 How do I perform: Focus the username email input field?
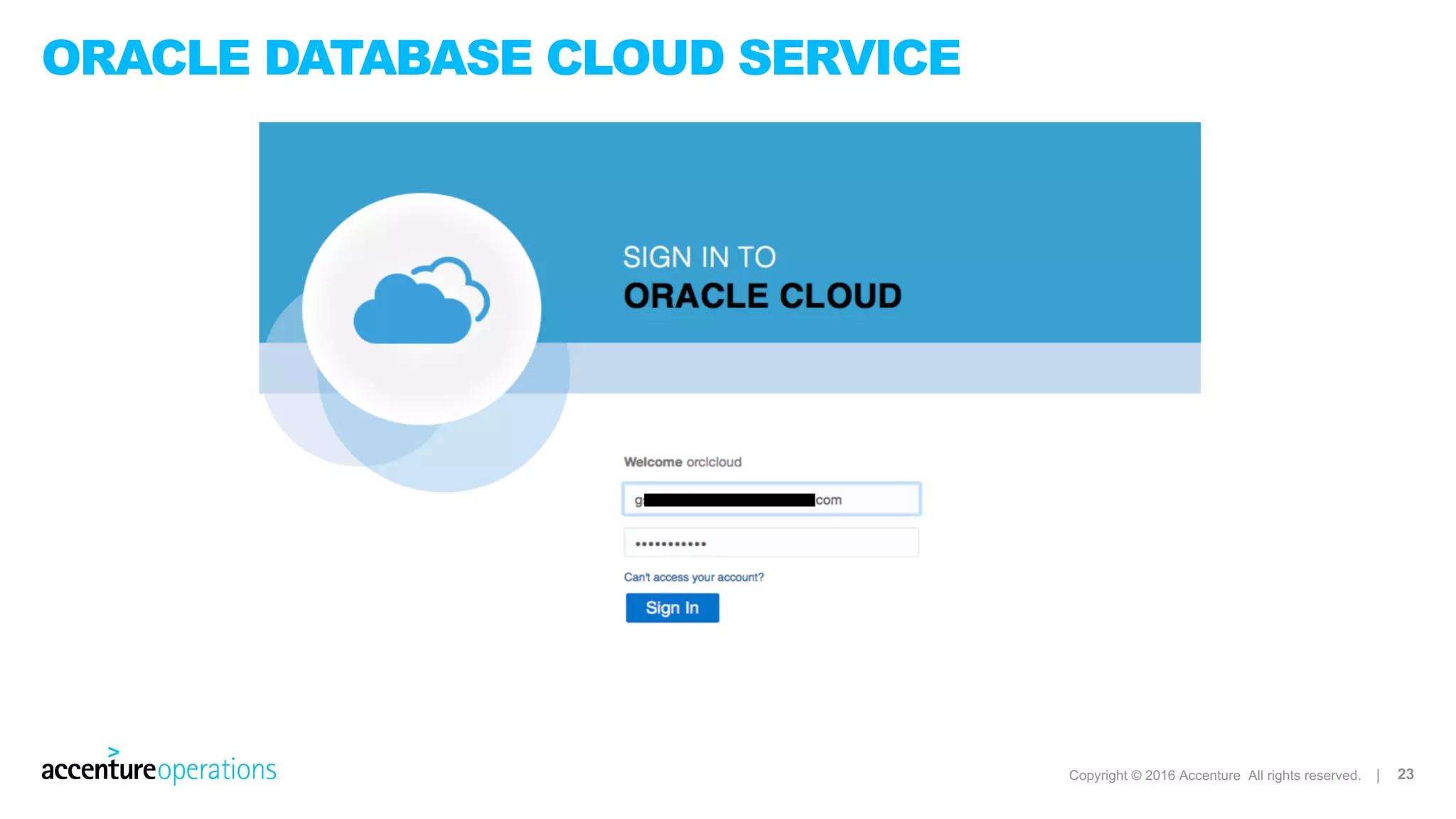pyautogui.click(x=771, y=499)
